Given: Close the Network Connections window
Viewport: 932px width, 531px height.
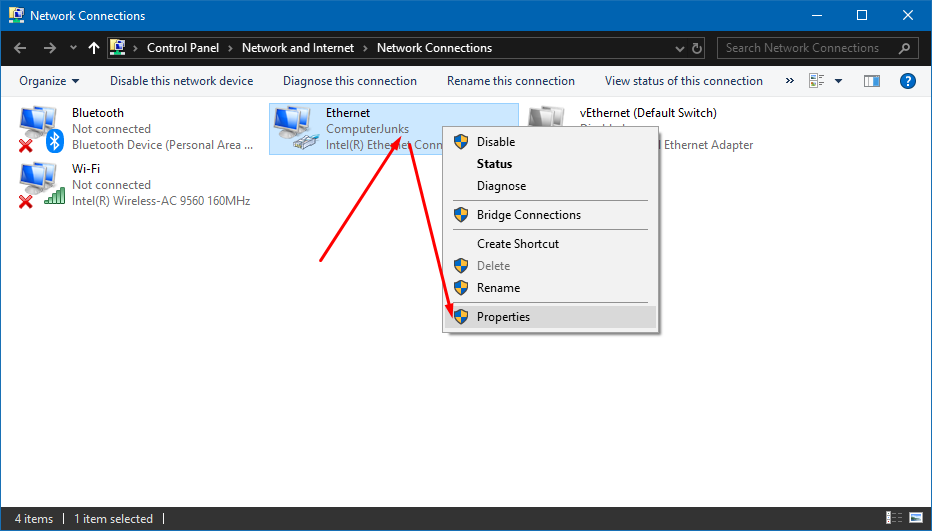Looking at the screenshot, I should 908,15.
